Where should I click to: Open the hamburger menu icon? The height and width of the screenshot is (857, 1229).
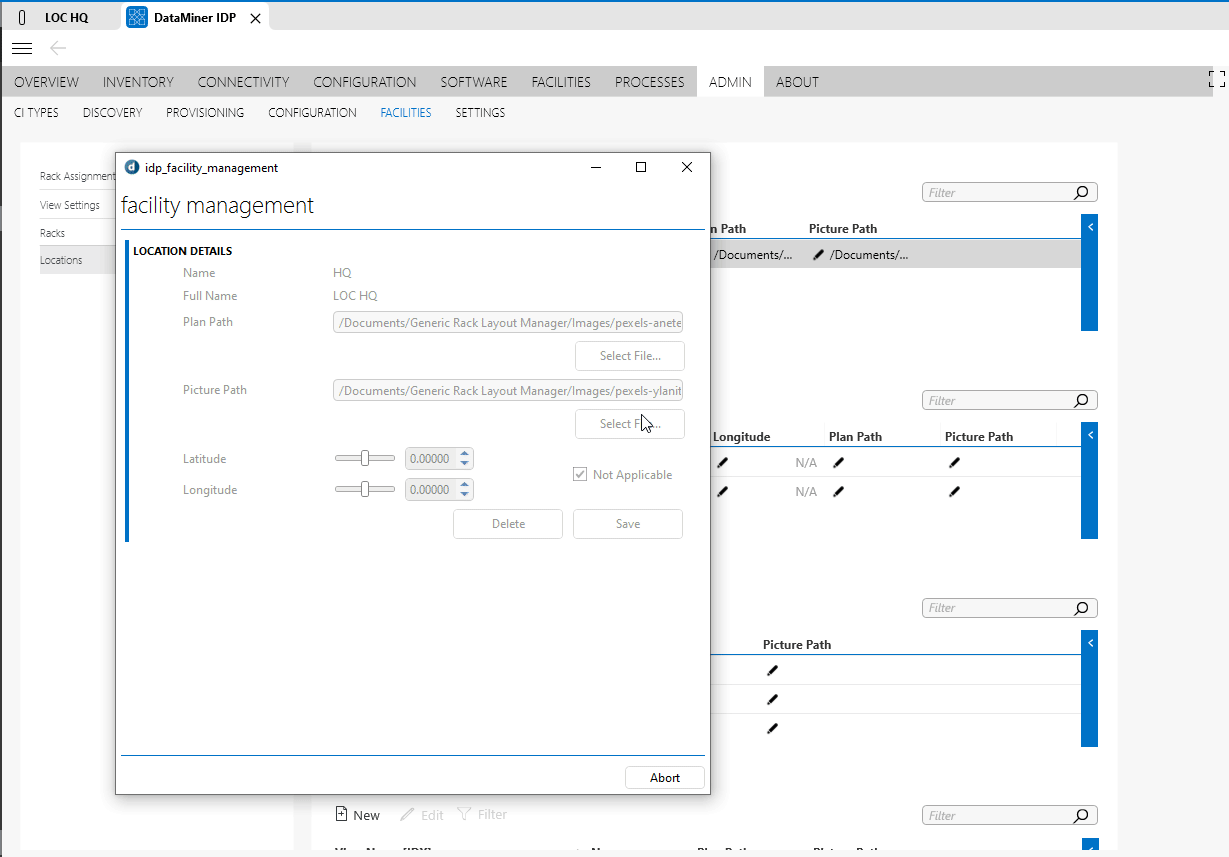tap(22, 48)
